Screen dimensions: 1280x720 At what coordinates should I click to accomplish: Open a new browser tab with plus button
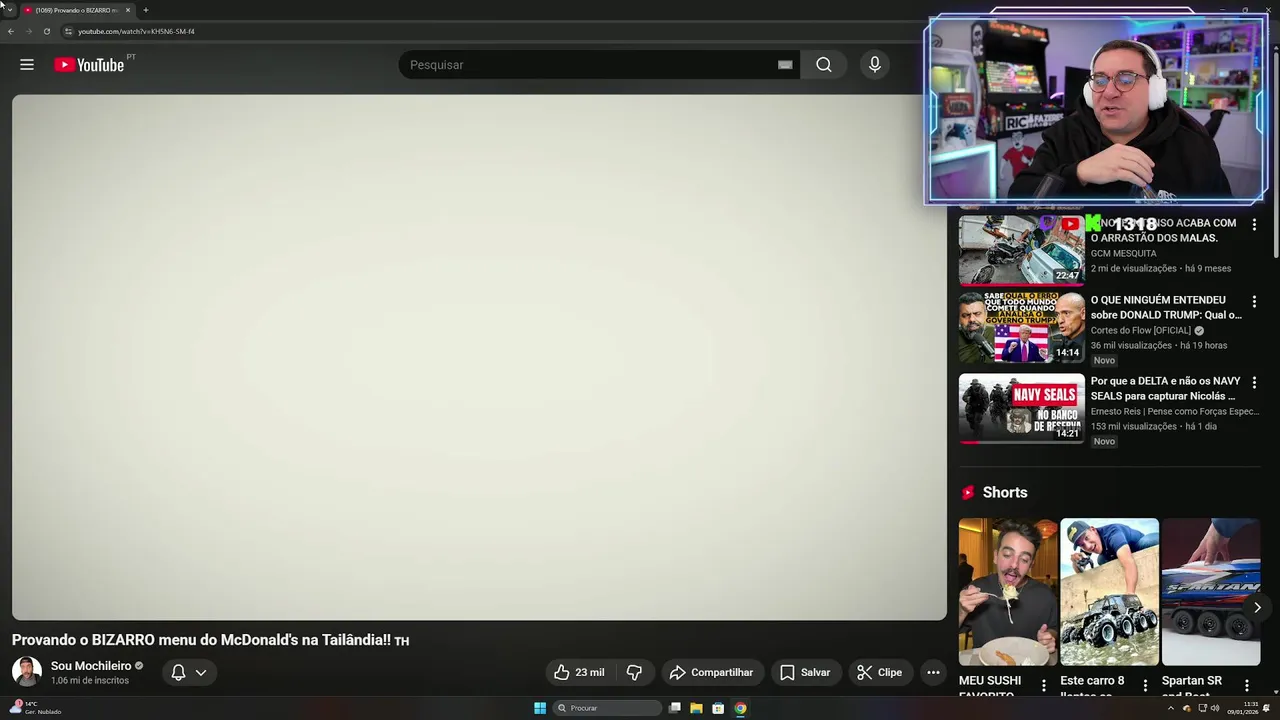(x=146, y=10)
